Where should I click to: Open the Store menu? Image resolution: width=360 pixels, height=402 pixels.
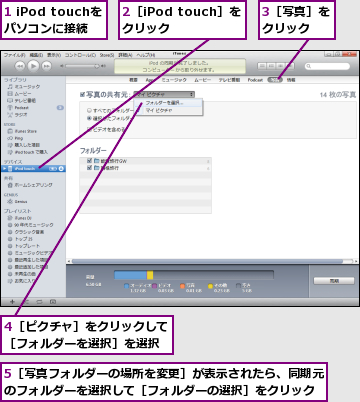107,55
